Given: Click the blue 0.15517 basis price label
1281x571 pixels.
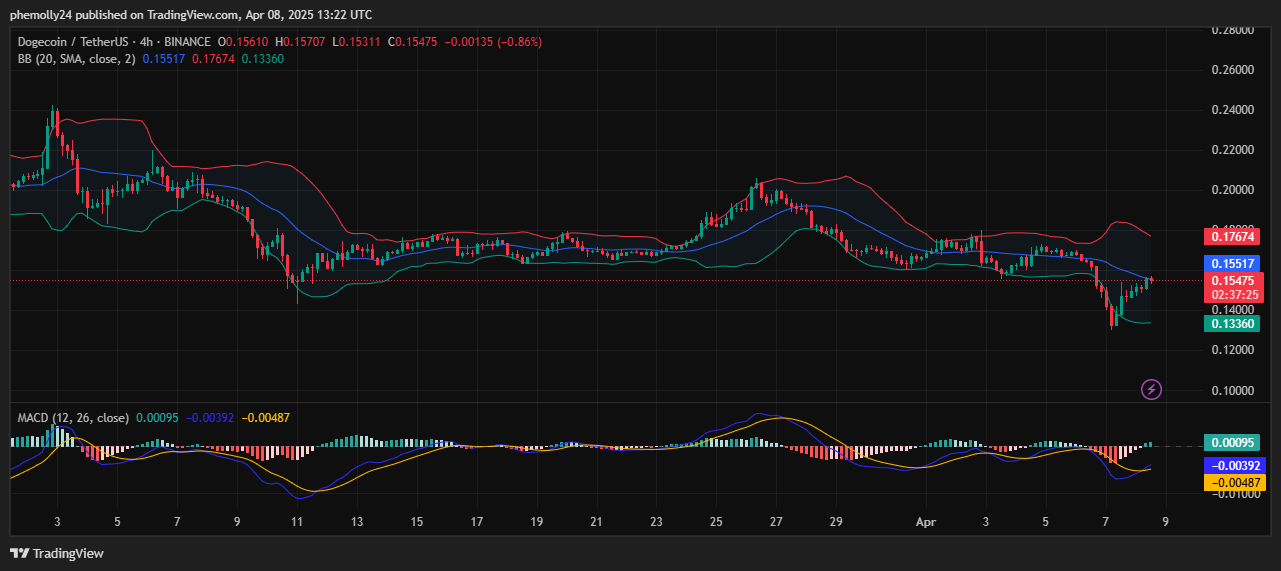Looking at the screenshot, I should (x=1230, y=263).
